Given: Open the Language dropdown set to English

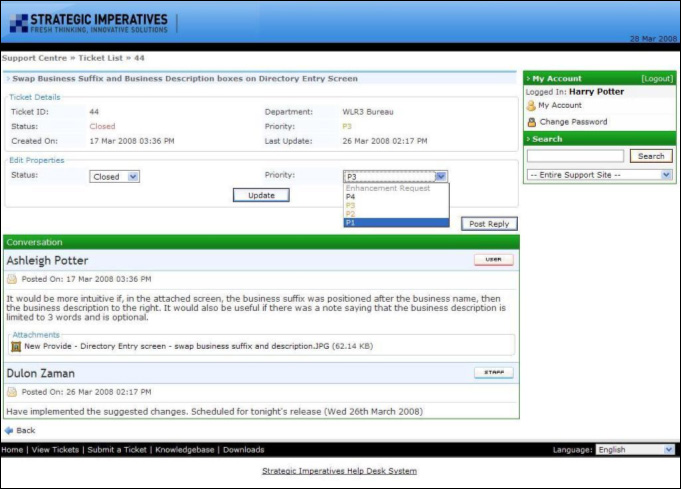Looking at the screenshot, I should (635, 450).
